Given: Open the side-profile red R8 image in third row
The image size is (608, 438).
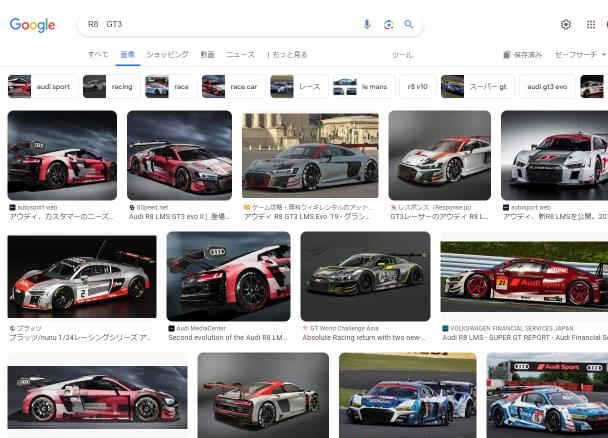Looking at the screenshot, I should 97,397.
